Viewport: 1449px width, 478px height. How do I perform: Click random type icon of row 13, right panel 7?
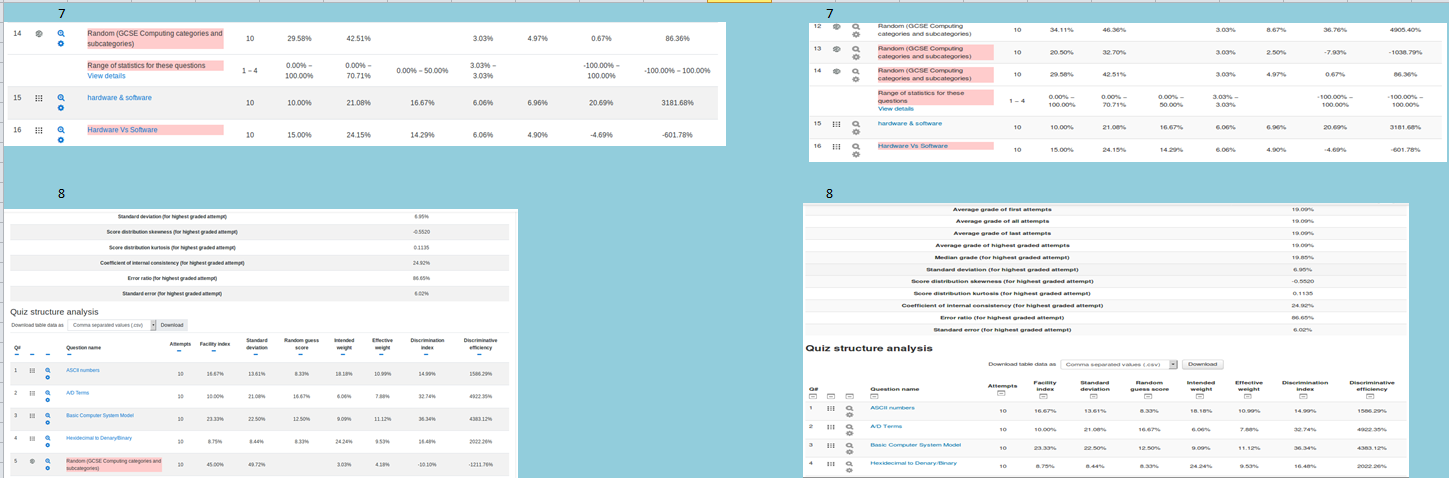coord(837,49)
